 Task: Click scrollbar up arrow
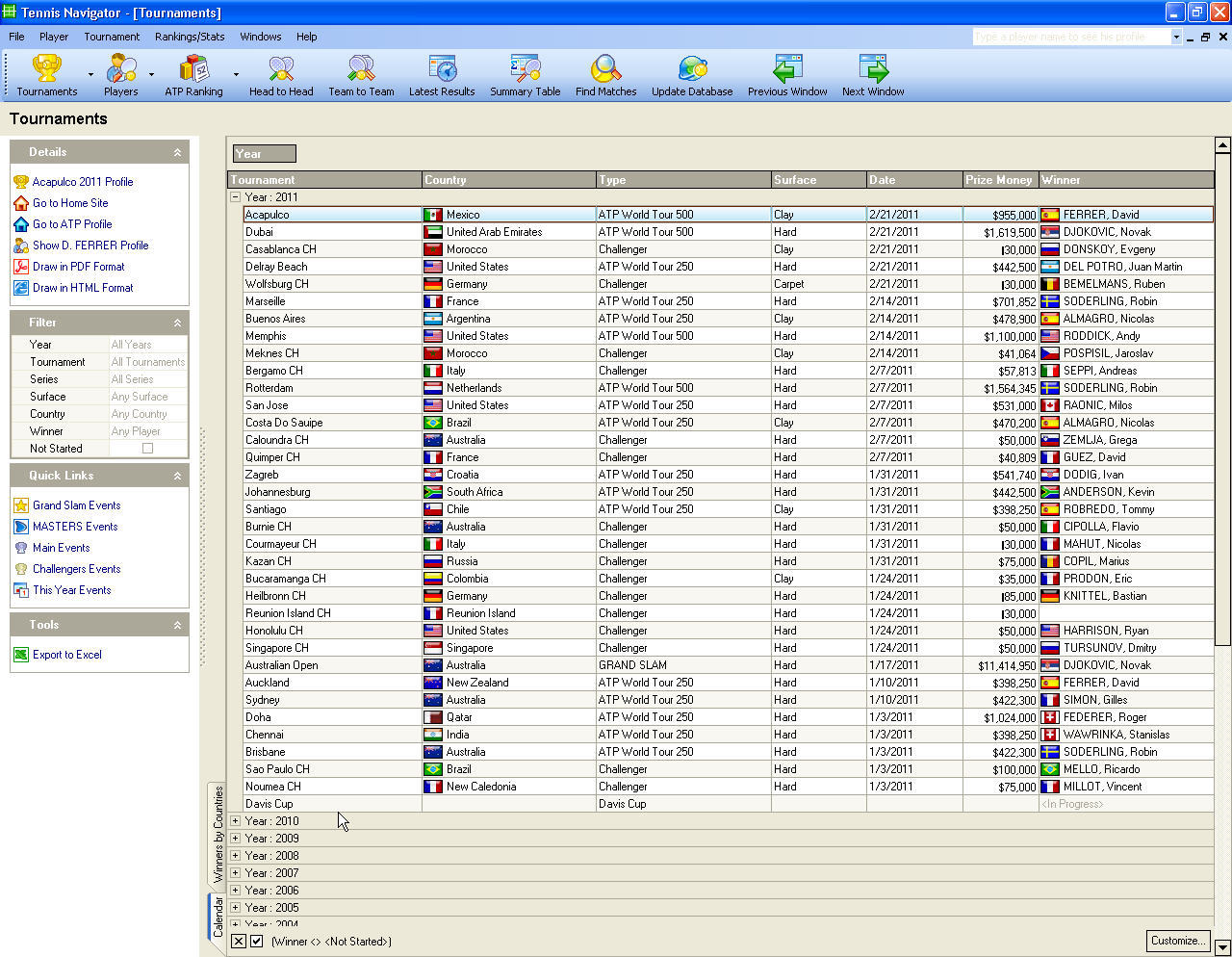click(1222, 145)
